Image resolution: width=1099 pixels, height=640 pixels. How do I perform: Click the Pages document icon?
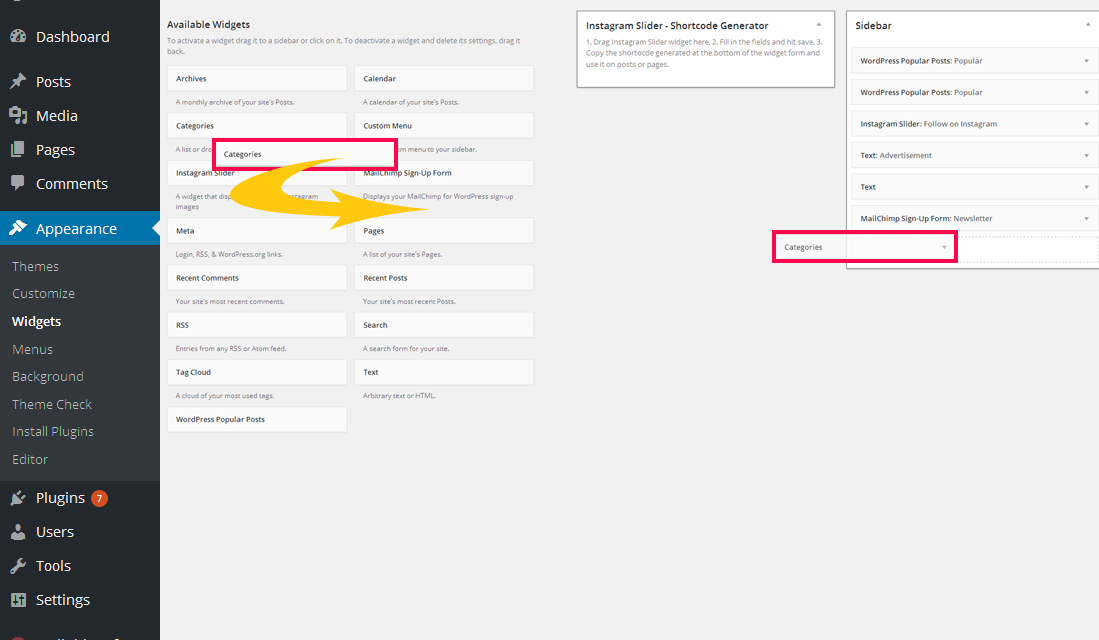pos(18,149)
